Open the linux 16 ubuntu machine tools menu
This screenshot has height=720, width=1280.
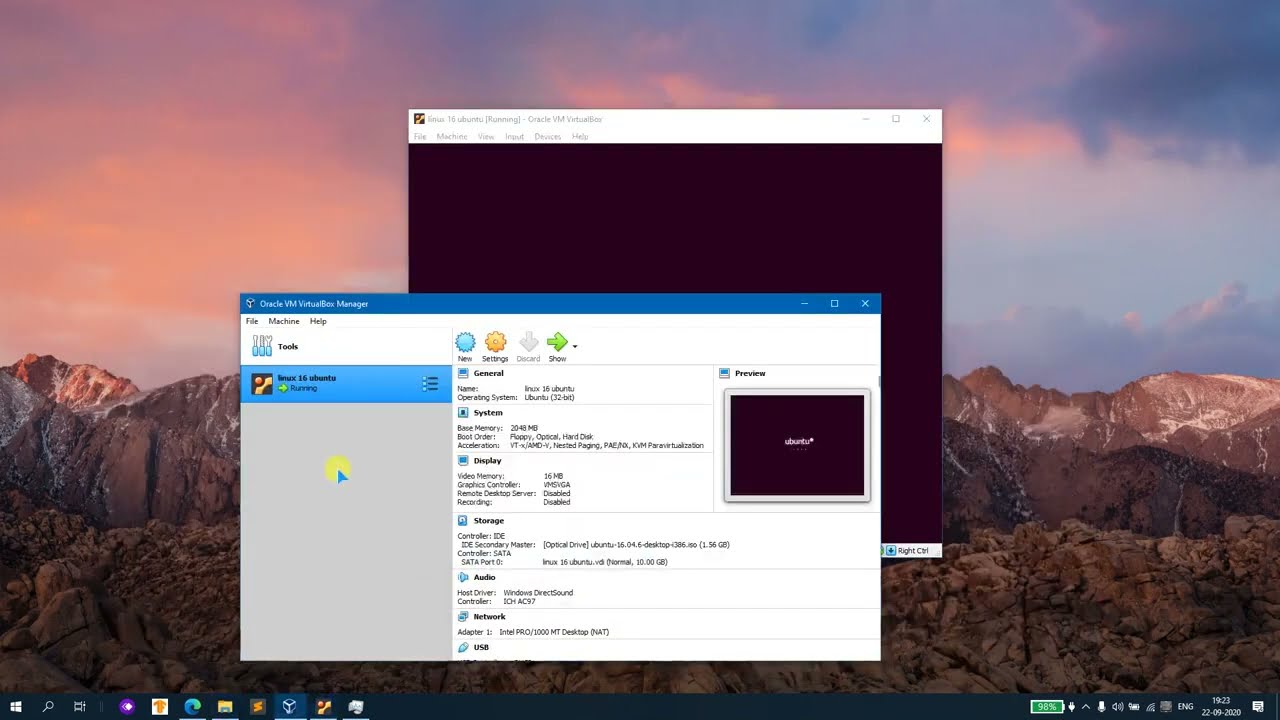pos(430,384)
